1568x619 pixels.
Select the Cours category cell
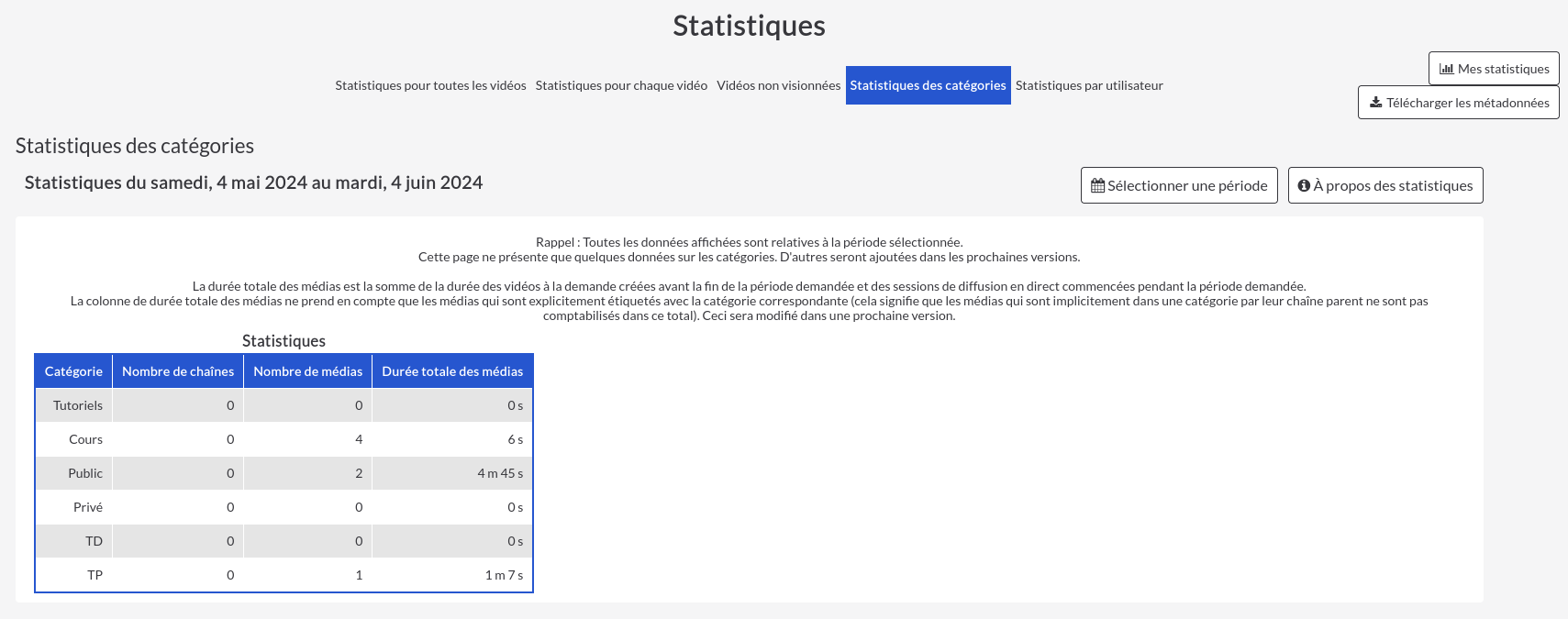[x=74, y=439]
